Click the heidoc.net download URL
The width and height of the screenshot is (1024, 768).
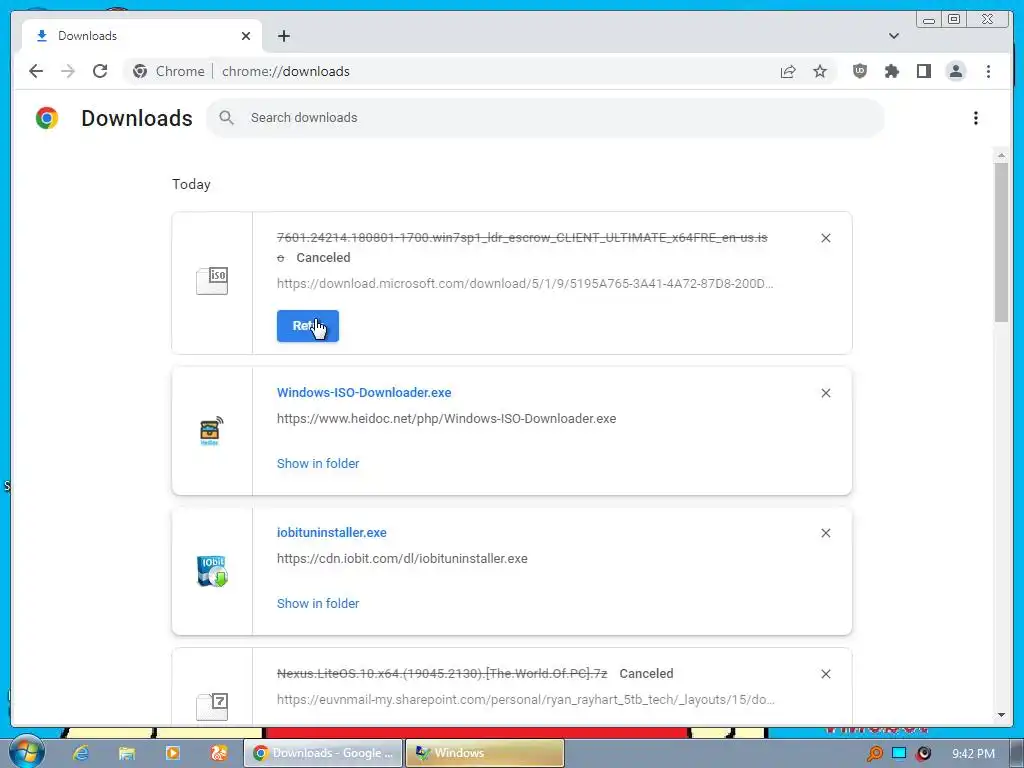click(x=446, y=419)
